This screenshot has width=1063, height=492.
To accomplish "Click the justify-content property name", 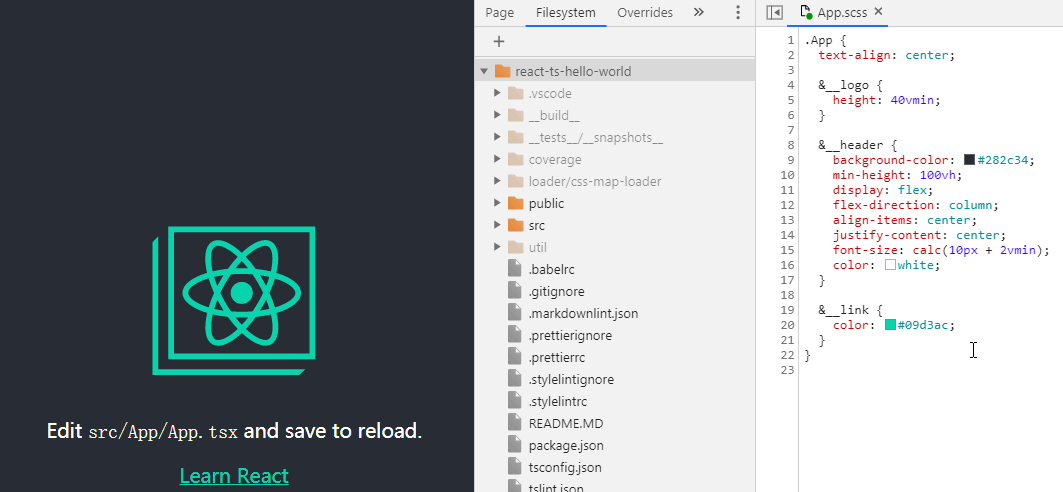I will (x=887, y=235).
